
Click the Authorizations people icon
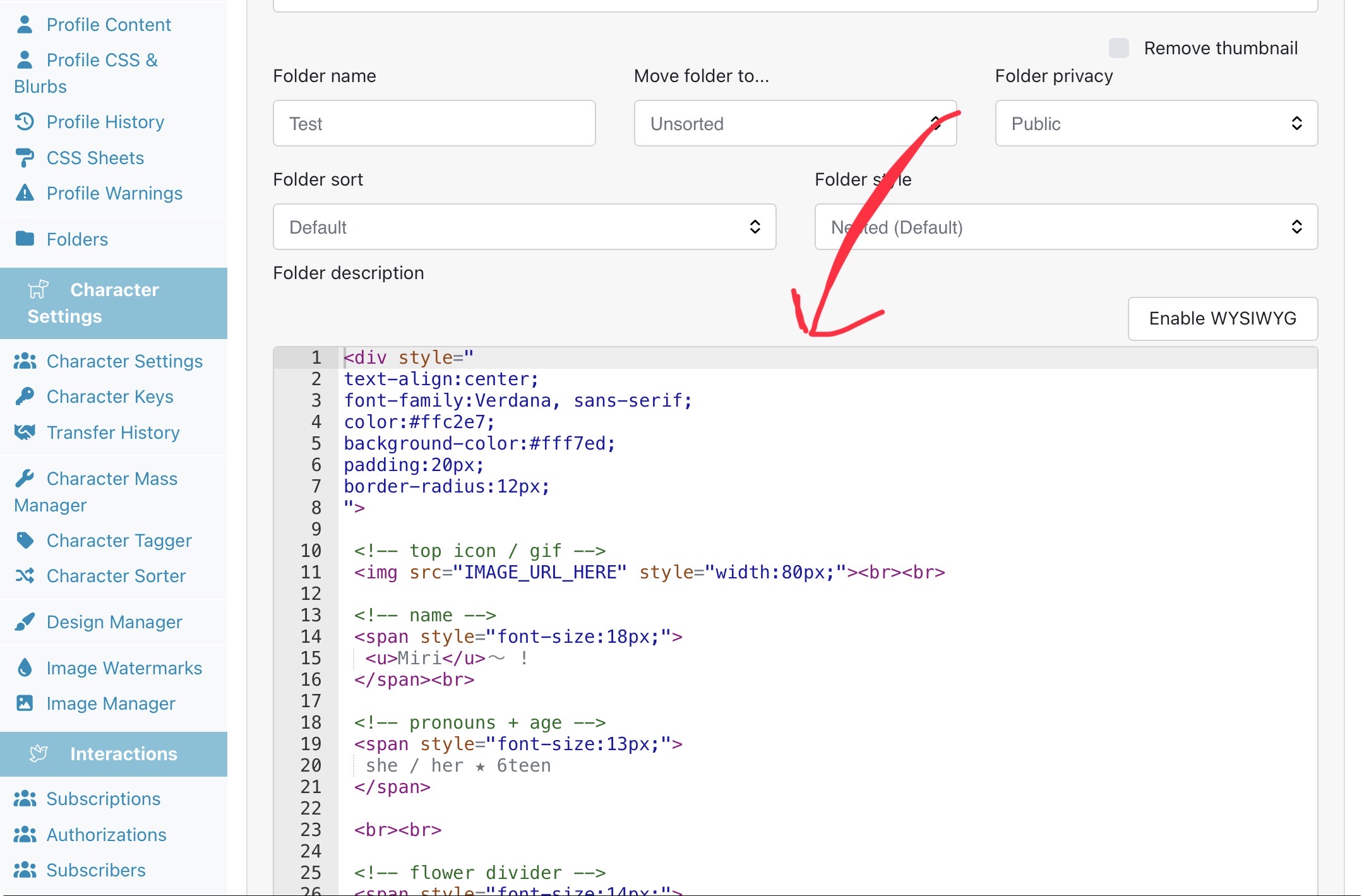click(25, 834)
